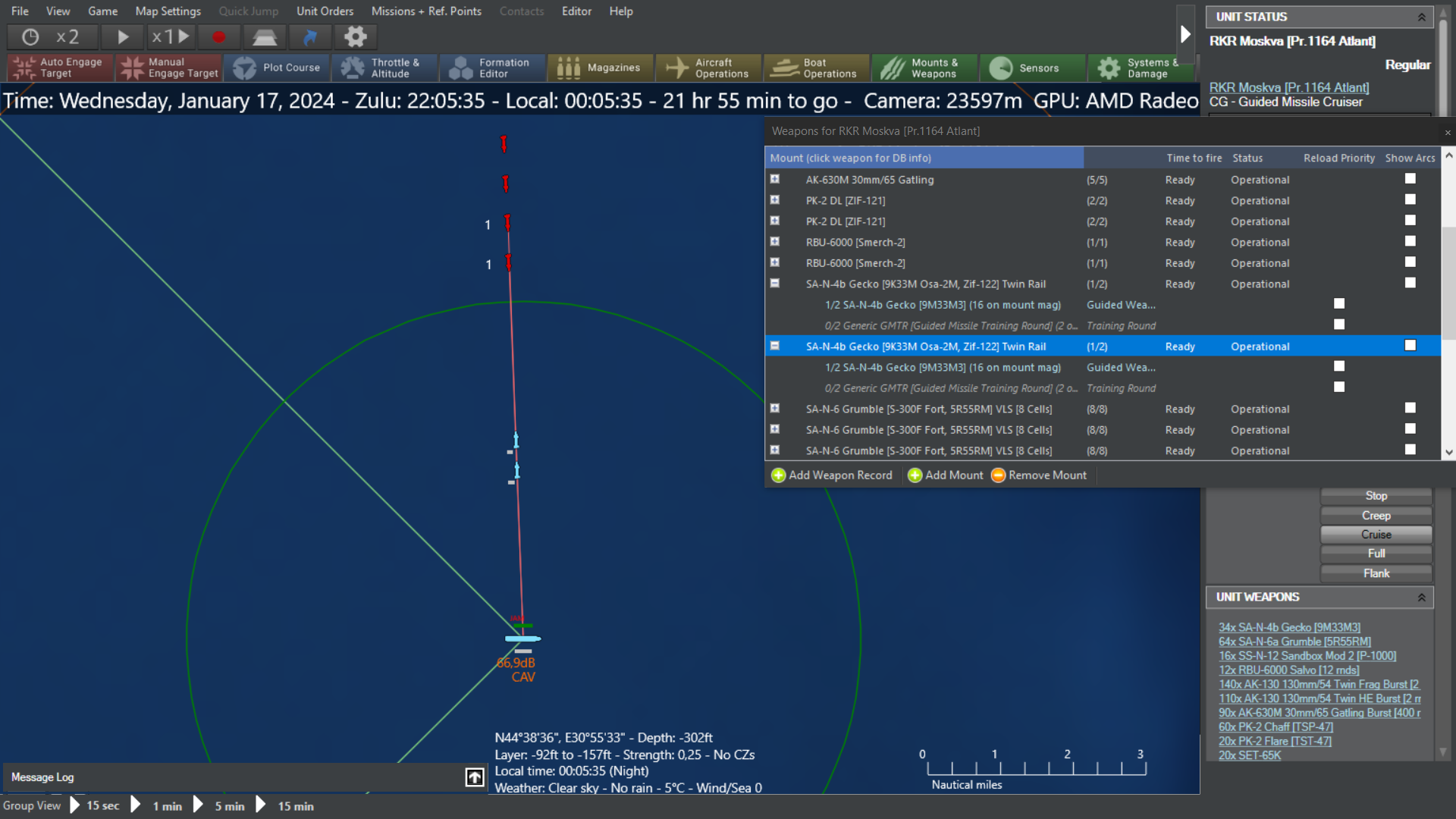Open 16x SS-N-12 Sandbox weapon link
Viewport: 1456px width, 819px height.
coord(1307,656)
